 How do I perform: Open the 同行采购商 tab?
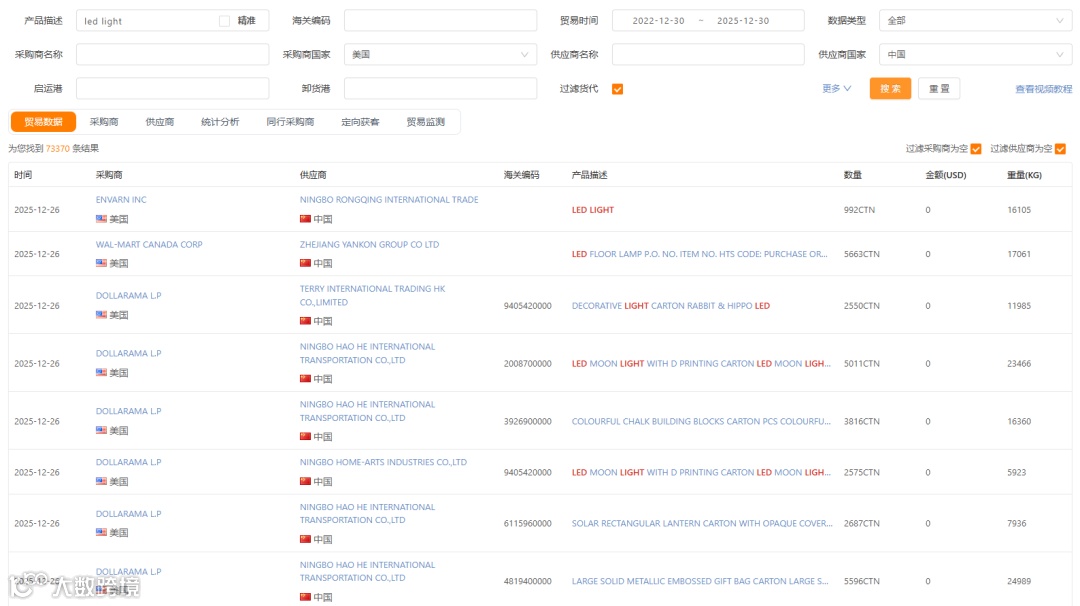290,122
